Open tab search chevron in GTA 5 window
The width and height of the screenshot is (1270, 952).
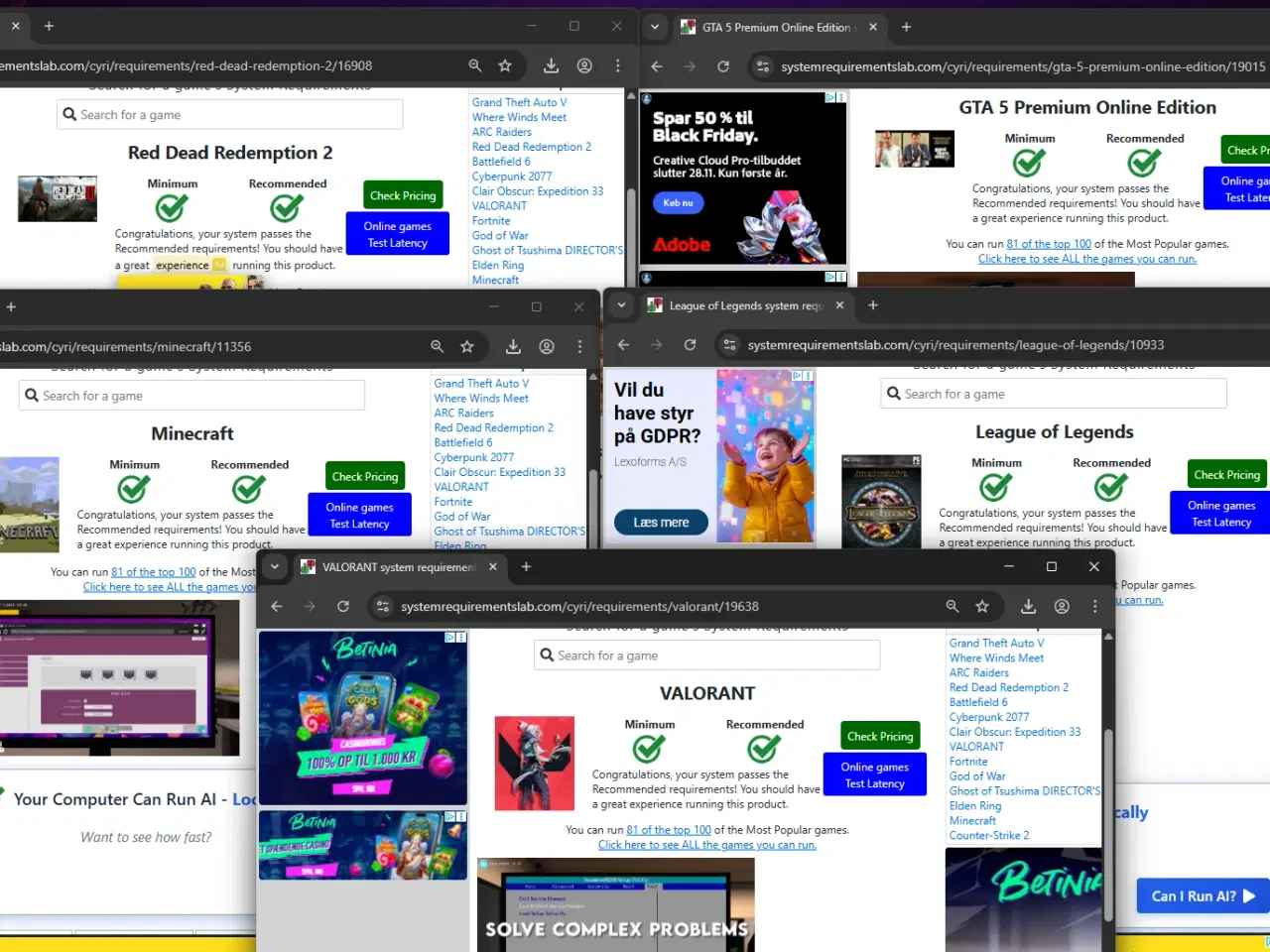[655, 28]
